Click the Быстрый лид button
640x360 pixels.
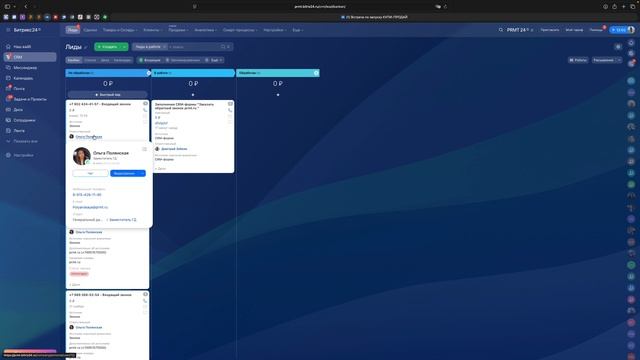(x=108, y=95)
